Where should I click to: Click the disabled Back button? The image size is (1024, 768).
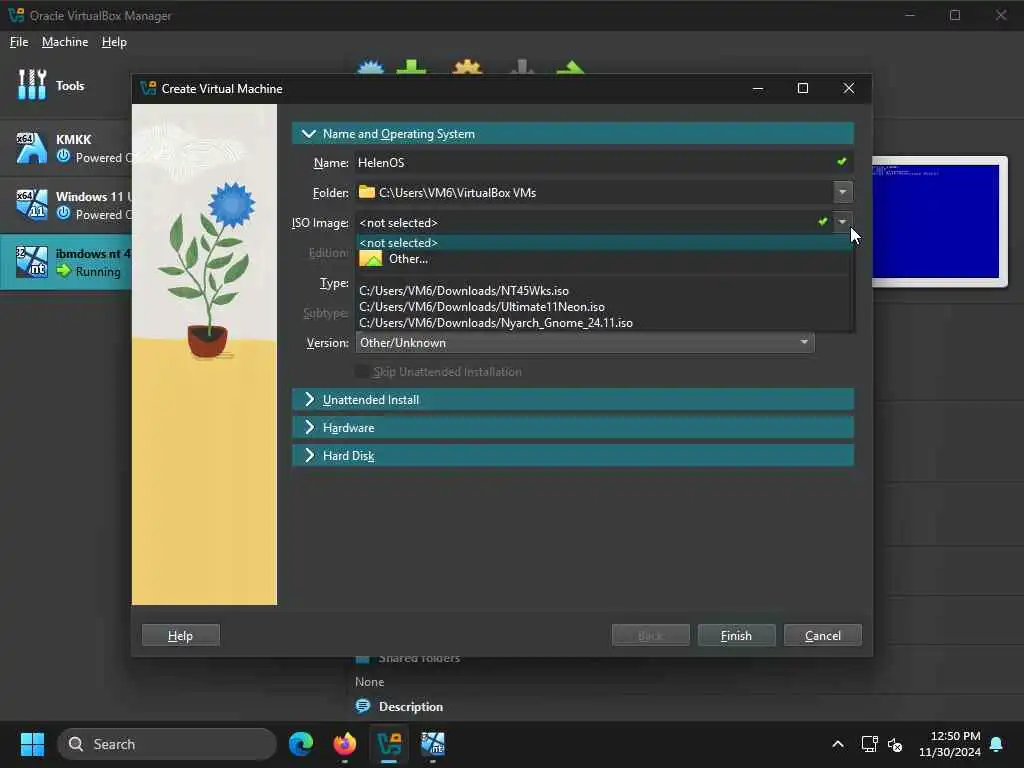[650, 635]
